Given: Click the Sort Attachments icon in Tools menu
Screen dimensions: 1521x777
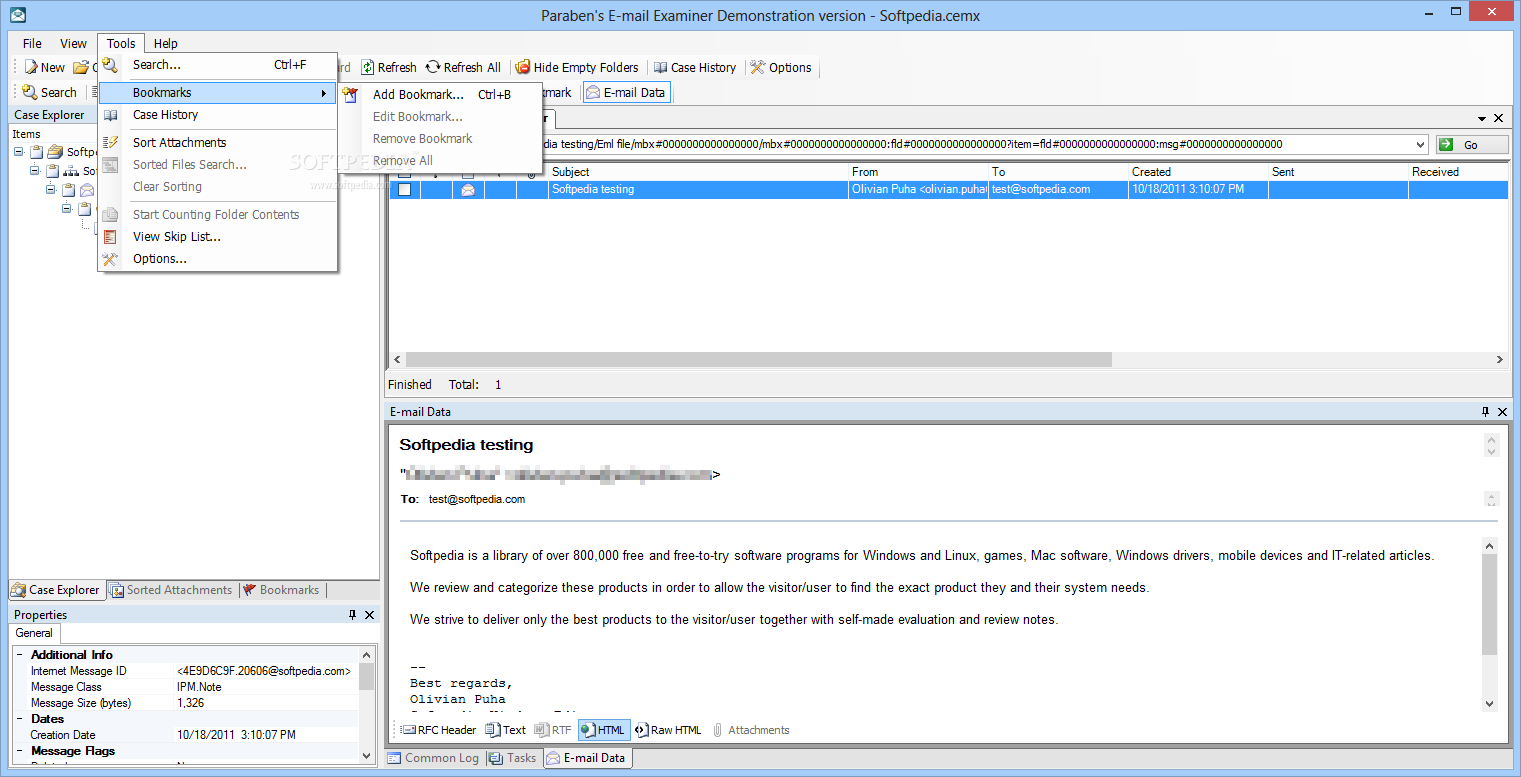Looking at the screenshot, I should click(111, 143).
